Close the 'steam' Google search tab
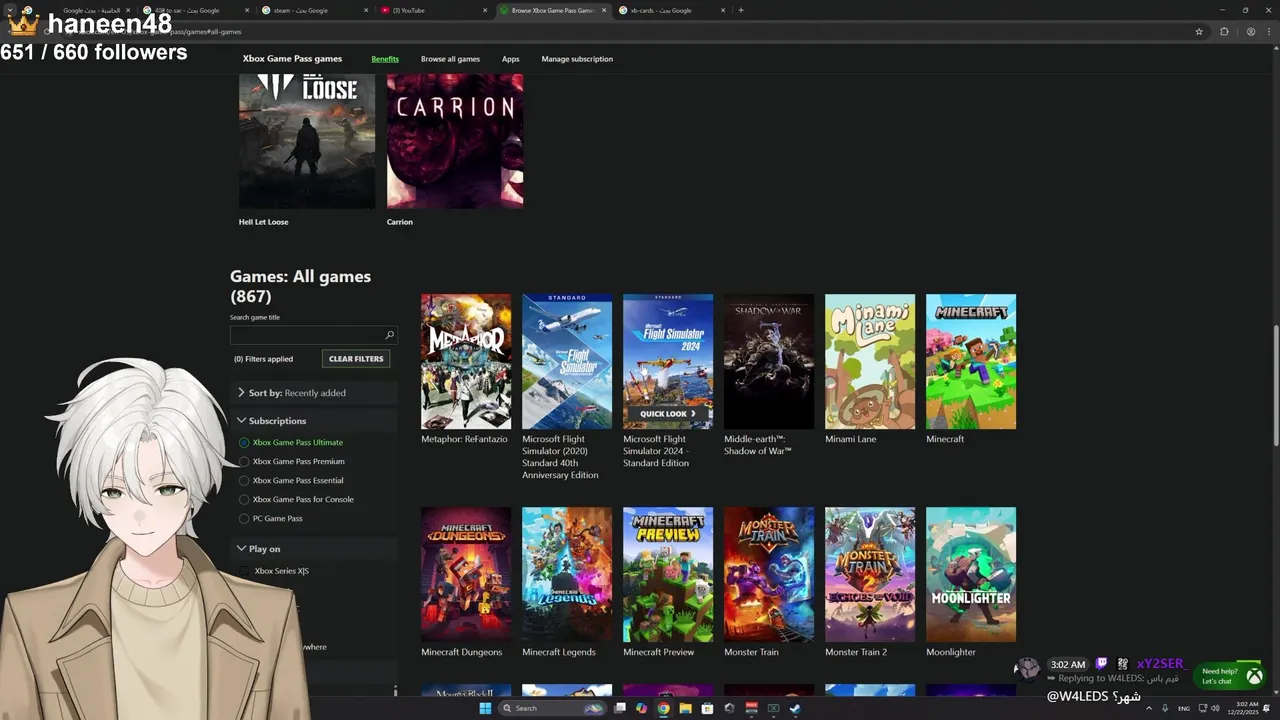 366,10
